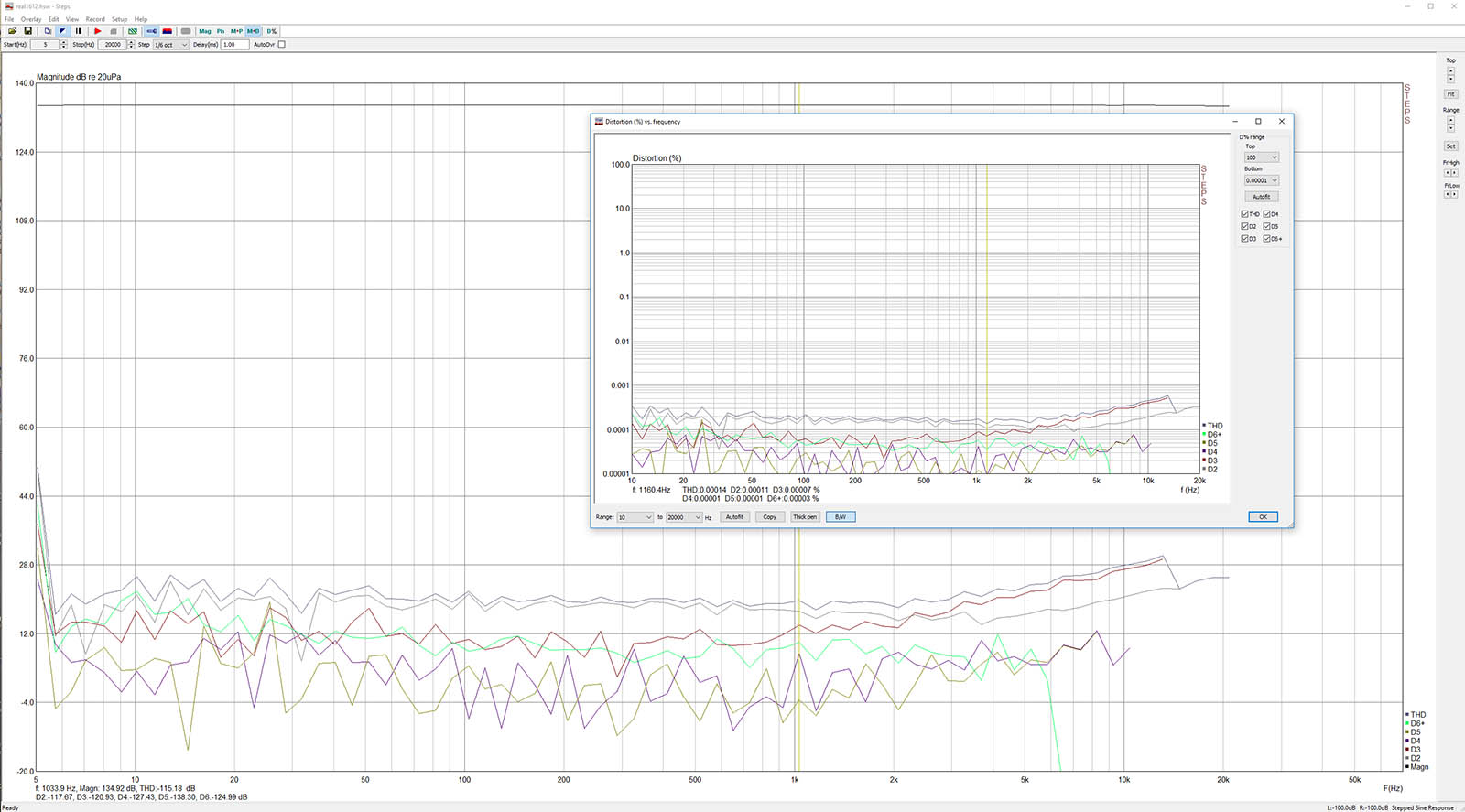The width and height of the screenshot is (1465, 812).
Task: Switch to M+D magnitude and distortion view
Action: (253, 31)
